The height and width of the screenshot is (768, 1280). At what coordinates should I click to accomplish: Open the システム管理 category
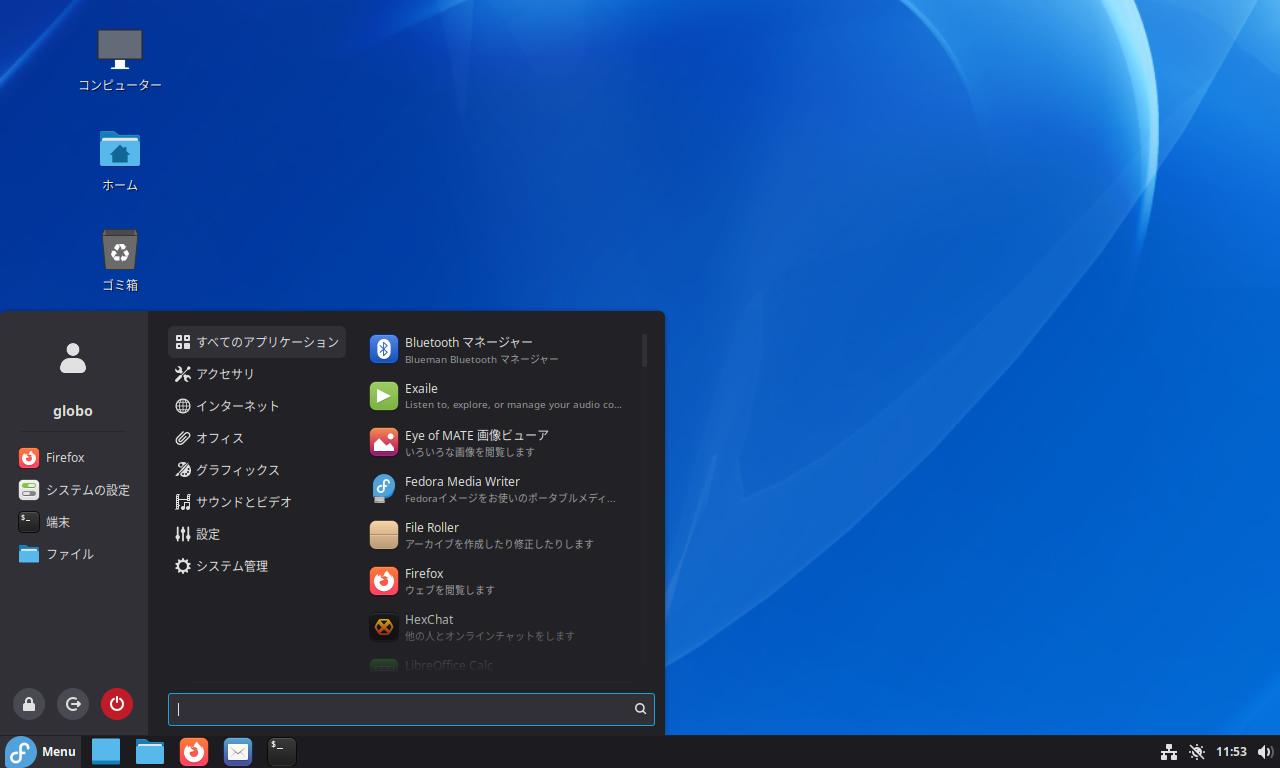pos(231,566)
